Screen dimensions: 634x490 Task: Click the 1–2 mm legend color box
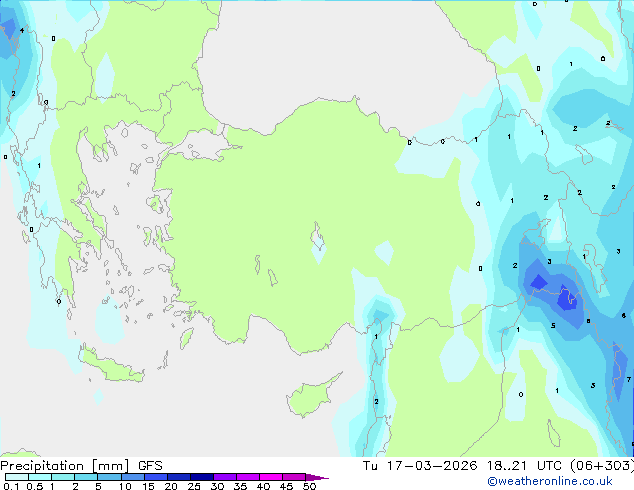click(x=63, y=477)
